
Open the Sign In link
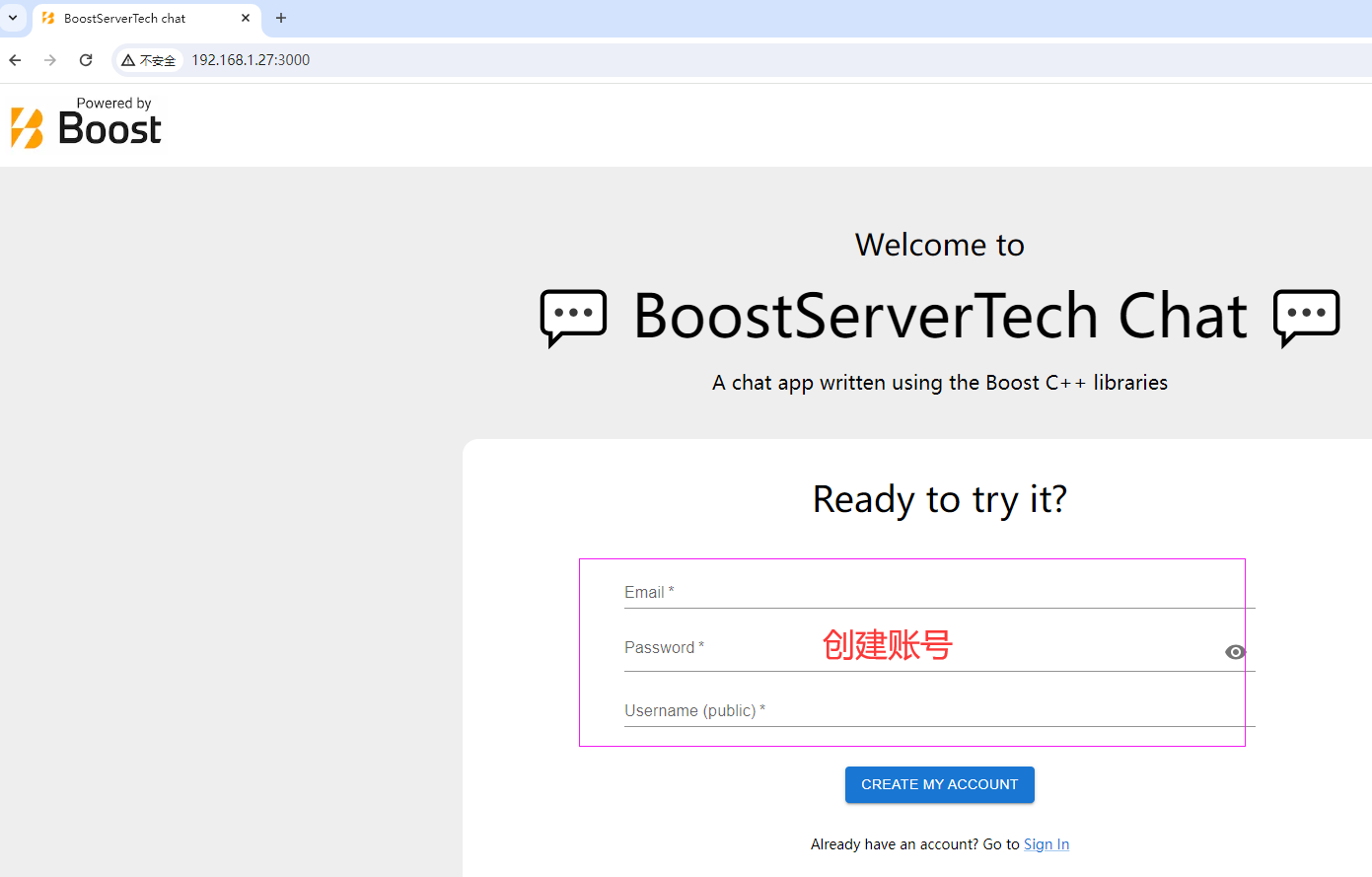[1047, 844]
